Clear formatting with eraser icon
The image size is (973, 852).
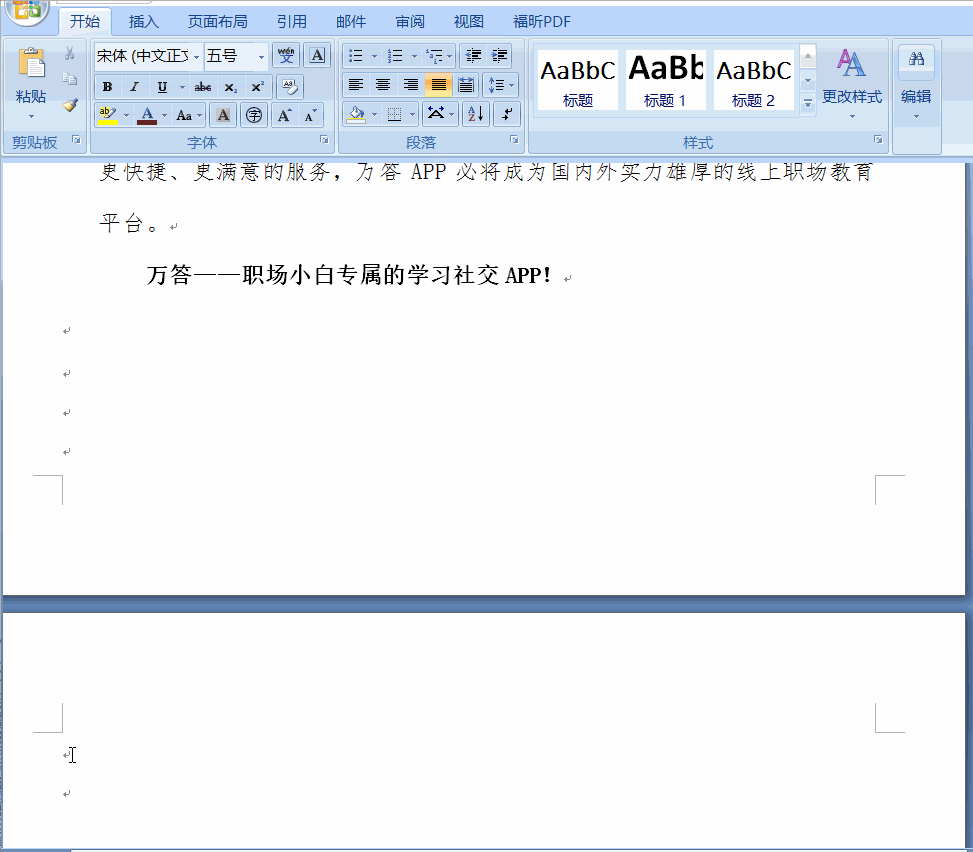coord(289,86)
